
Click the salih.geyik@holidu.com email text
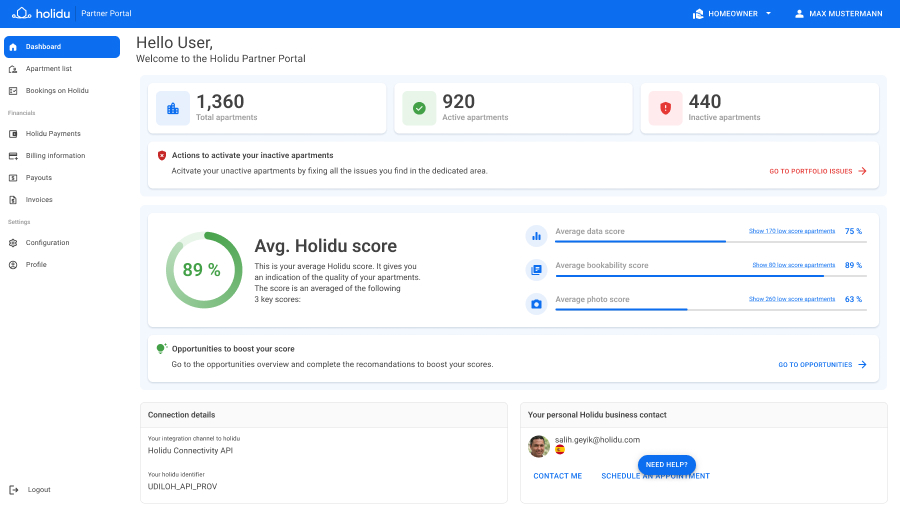[x=597, y=440]
